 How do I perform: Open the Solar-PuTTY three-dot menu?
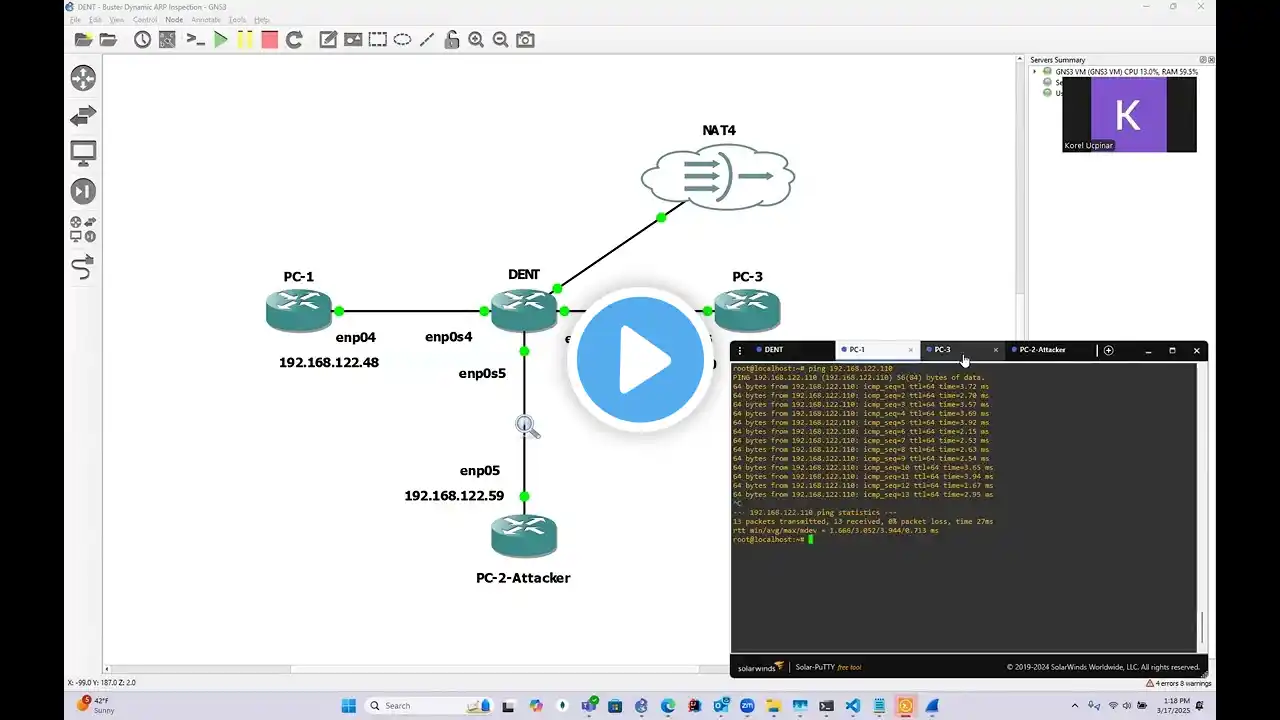coord(740,351)
